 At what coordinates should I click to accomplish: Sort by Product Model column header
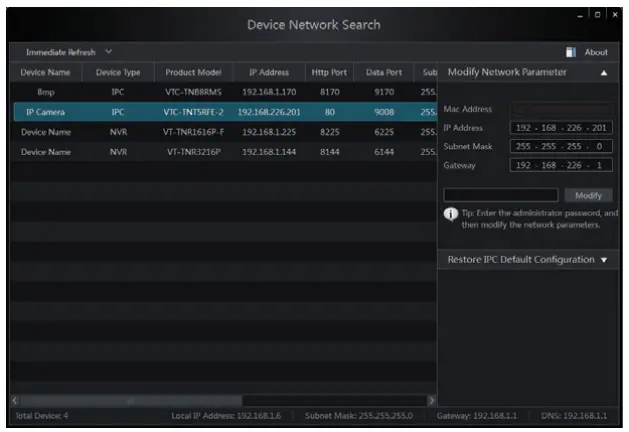[193, 73]
